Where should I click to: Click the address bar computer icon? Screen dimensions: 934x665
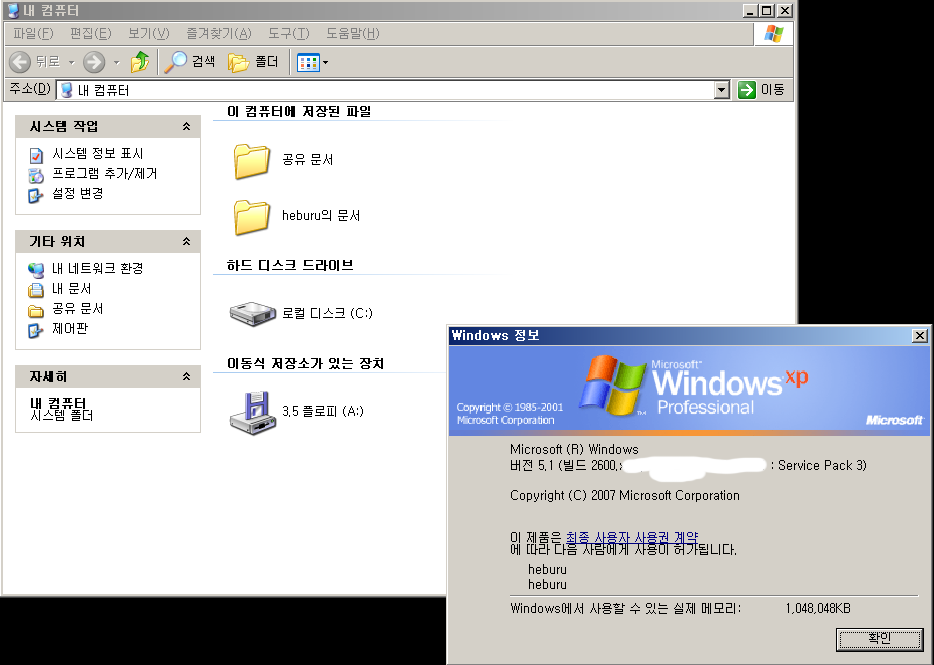67,90
